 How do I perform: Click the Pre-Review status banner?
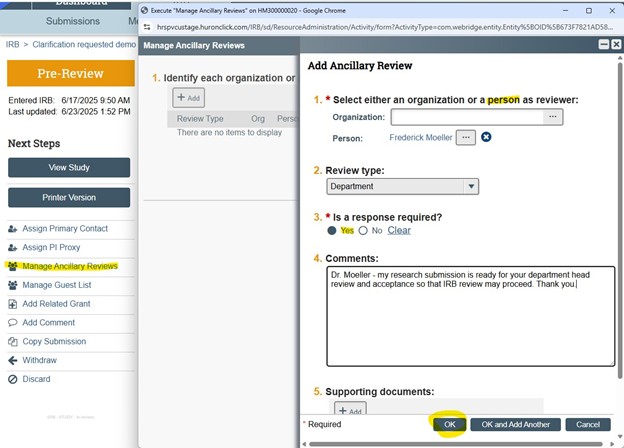point(71,74)
